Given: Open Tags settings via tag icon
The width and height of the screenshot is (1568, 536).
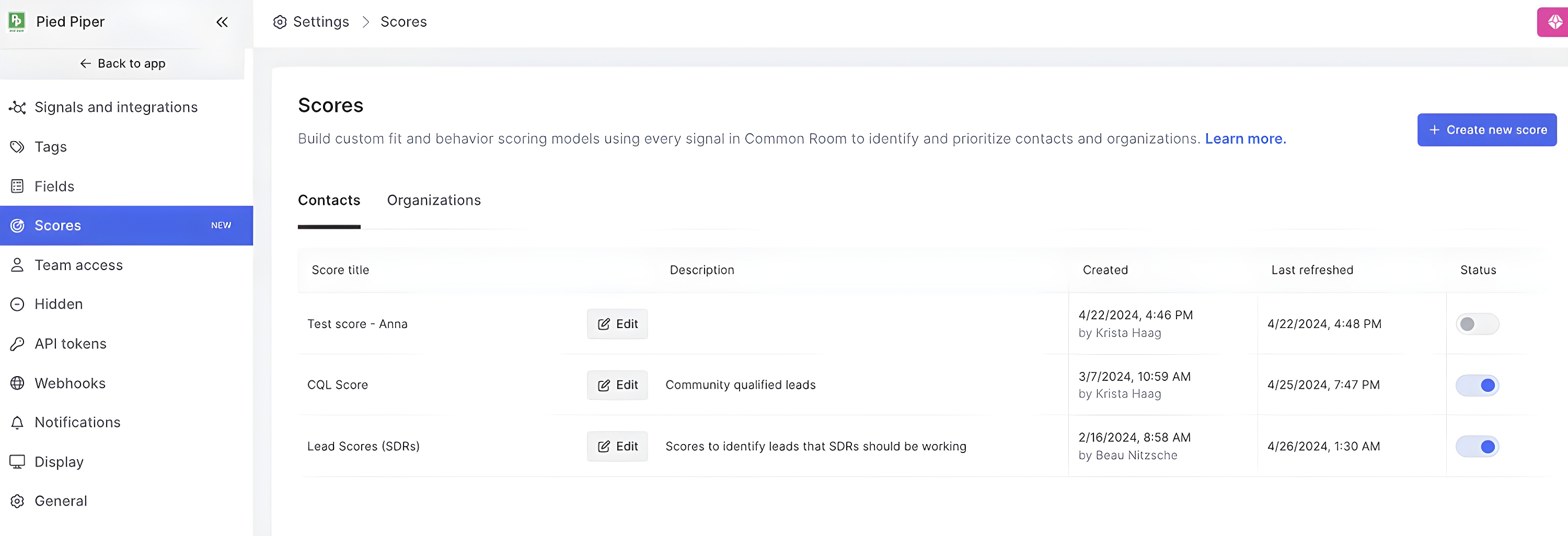Looking at the screenshot, I should tap(17, 147).
